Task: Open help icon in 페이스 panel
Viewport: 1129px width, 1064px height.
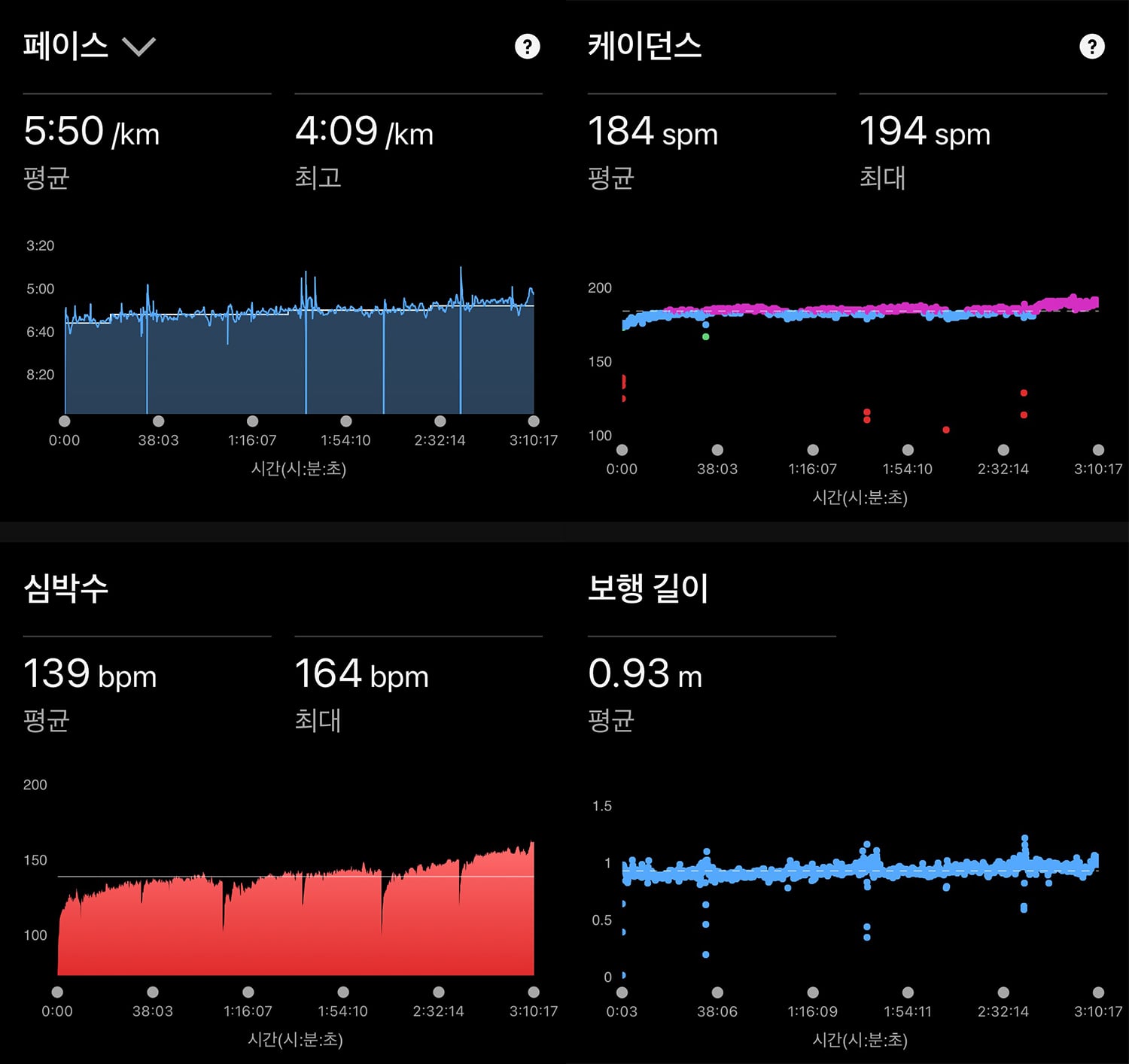Action: click(527, 47)
